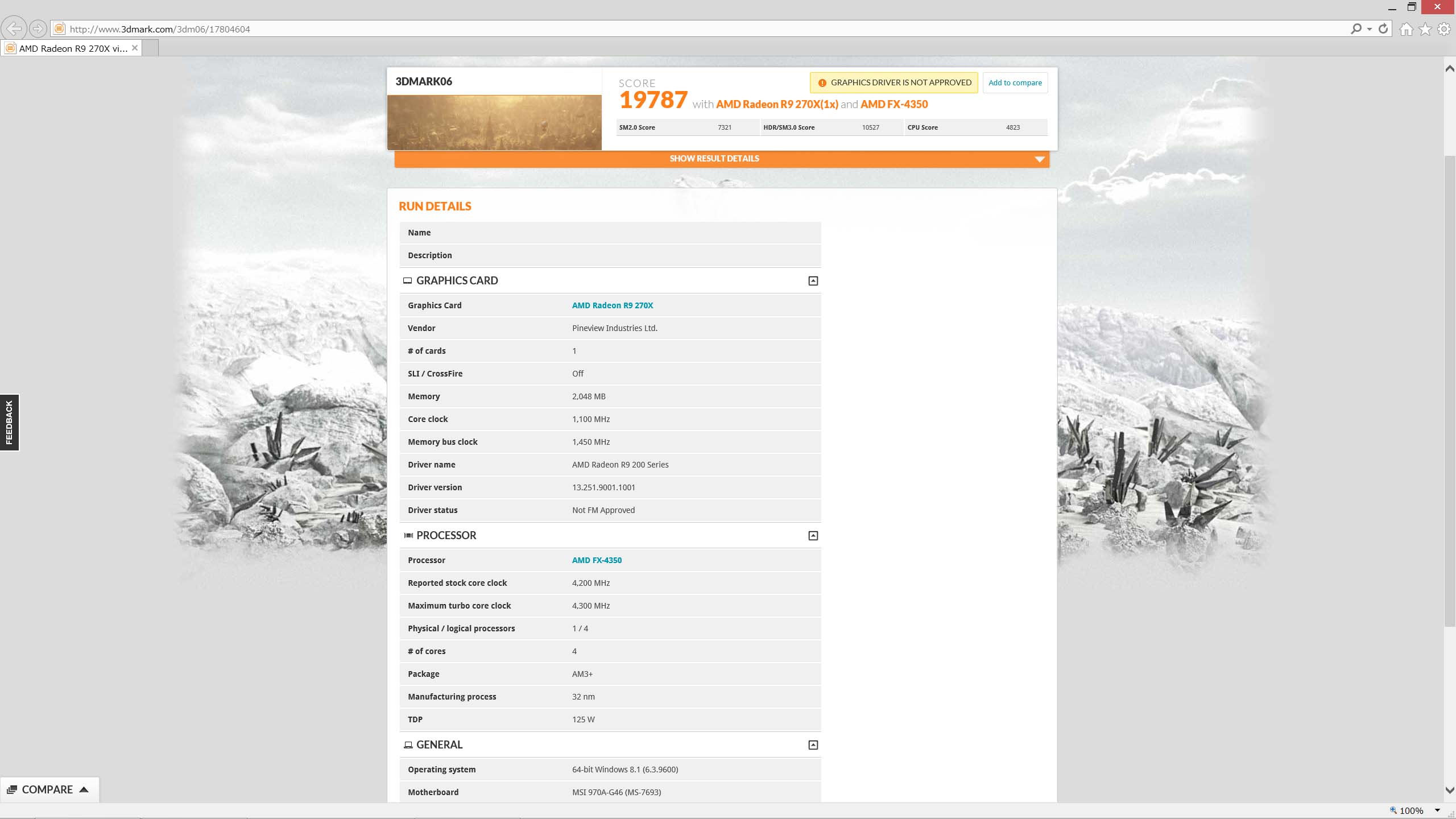This screenshot has height=819, width=1456.
Task: Open the Feedback side tab
Action: pos(9,423)
